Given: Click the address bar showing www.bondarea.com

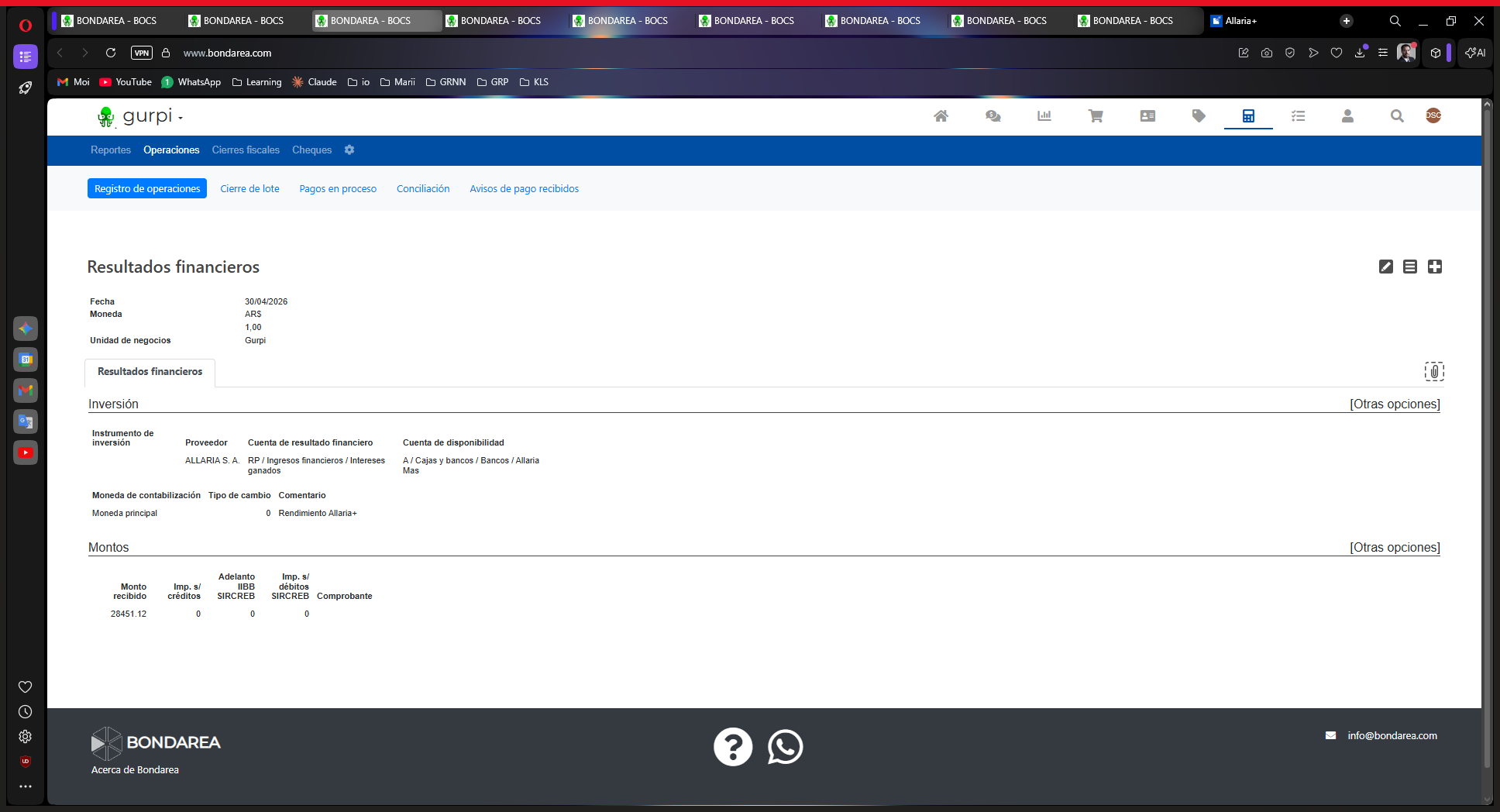Looking at the screenshot, I should (x=227, y=53).
